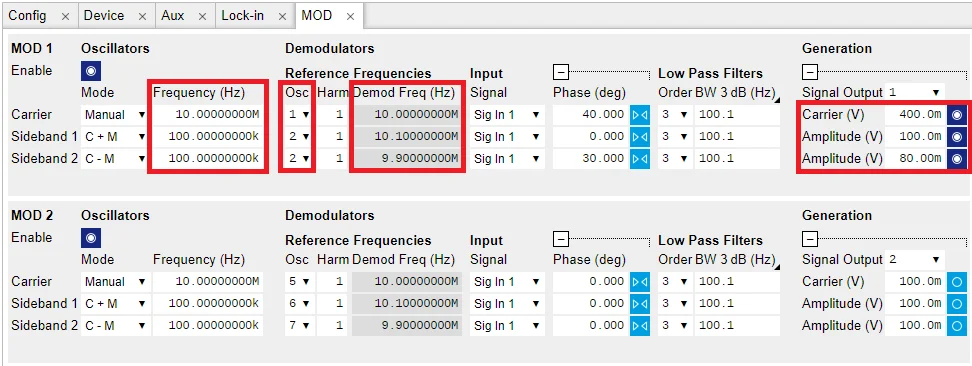The width and height of the screenshot is (972, 366).
Task: Open MOD 1 Carrier Osc selector
Action: pos(299,115)
